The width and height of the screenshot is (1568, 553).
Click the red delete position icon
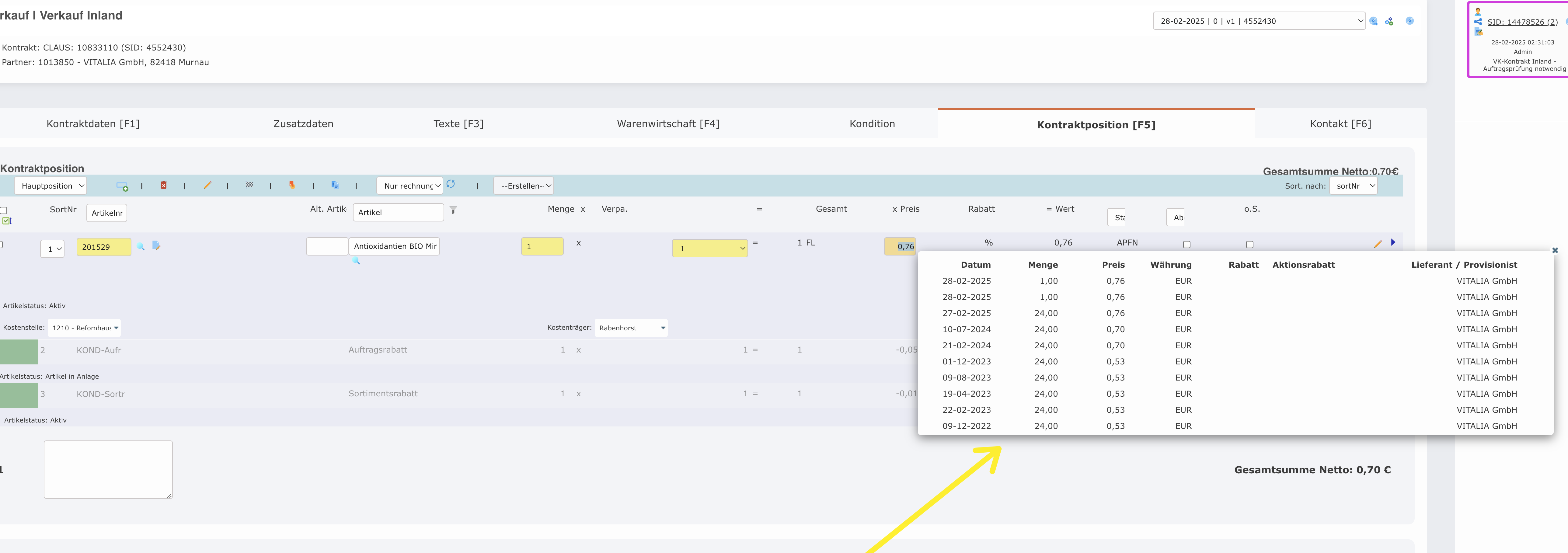[164, 185]
